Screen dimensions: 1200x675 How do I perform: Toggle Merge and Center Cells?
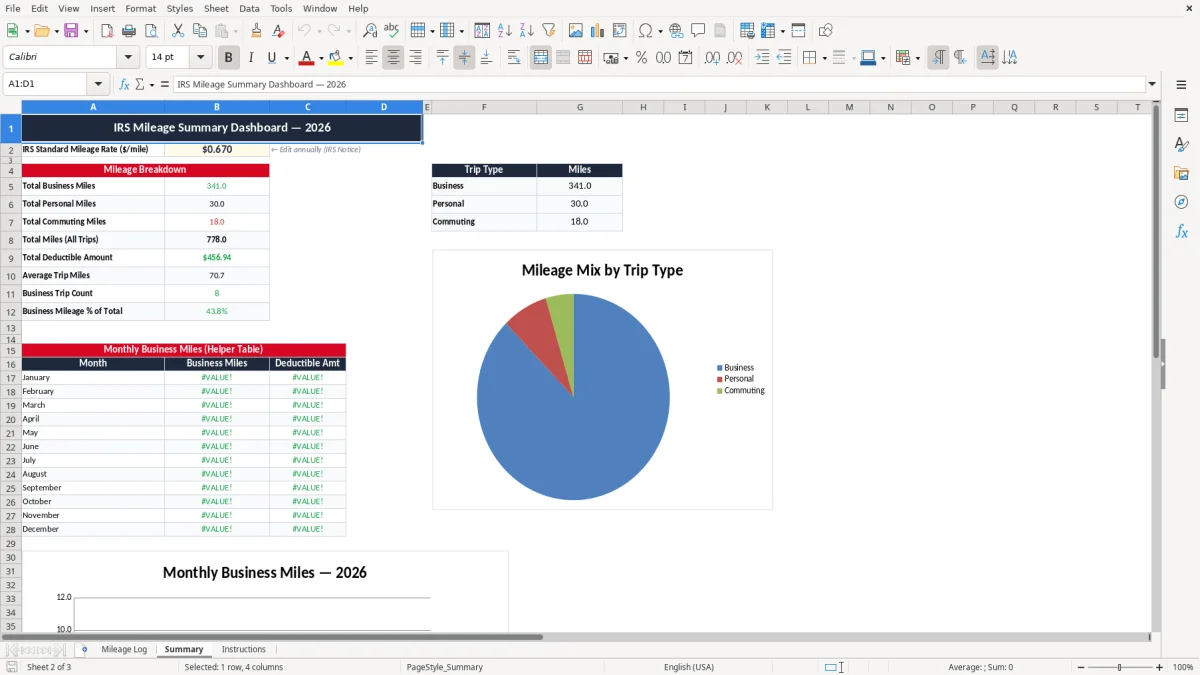tap(541, 58)
